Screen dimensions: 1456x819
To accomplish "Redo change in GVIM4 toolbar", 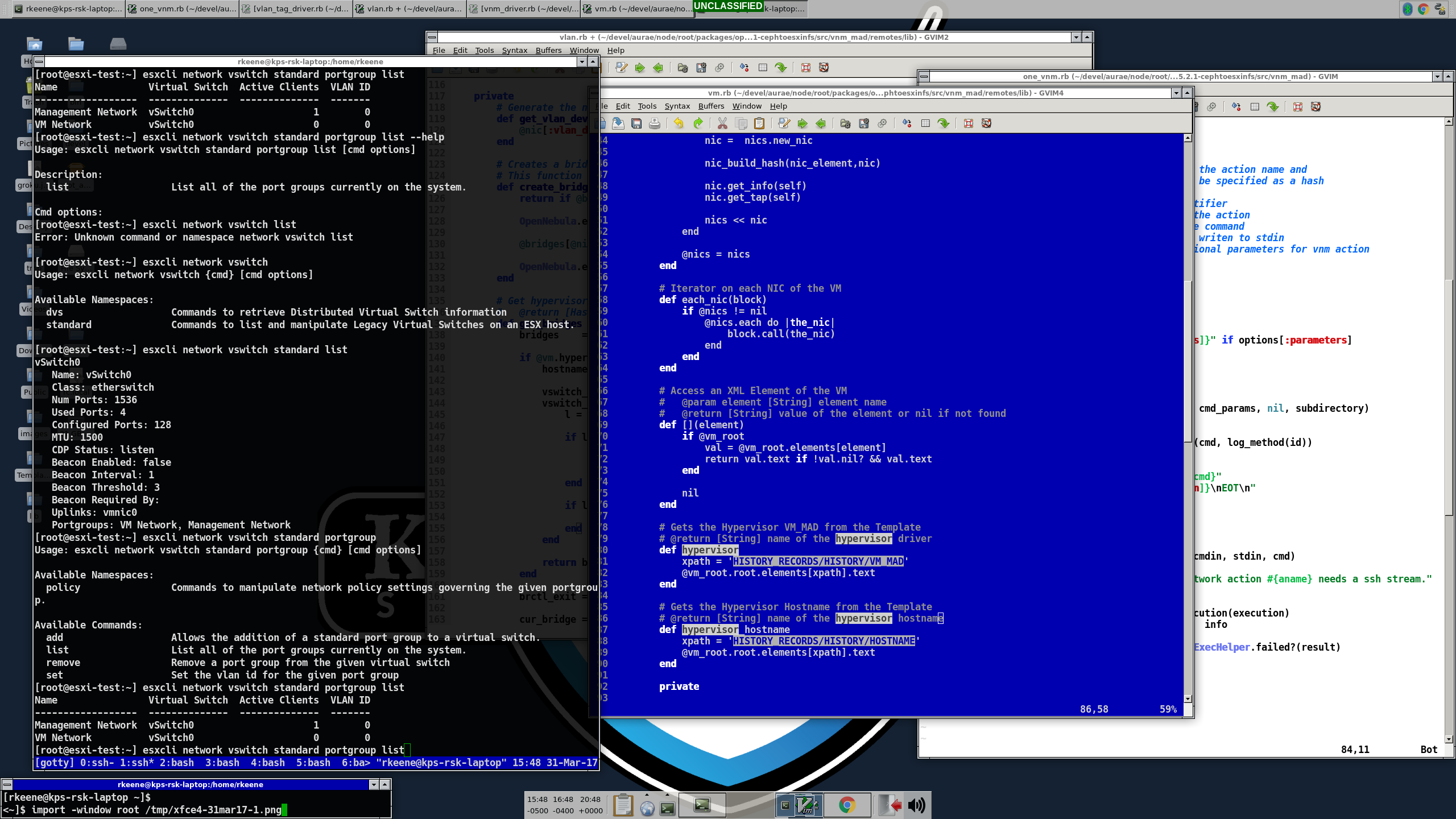I will click(698, 123).
